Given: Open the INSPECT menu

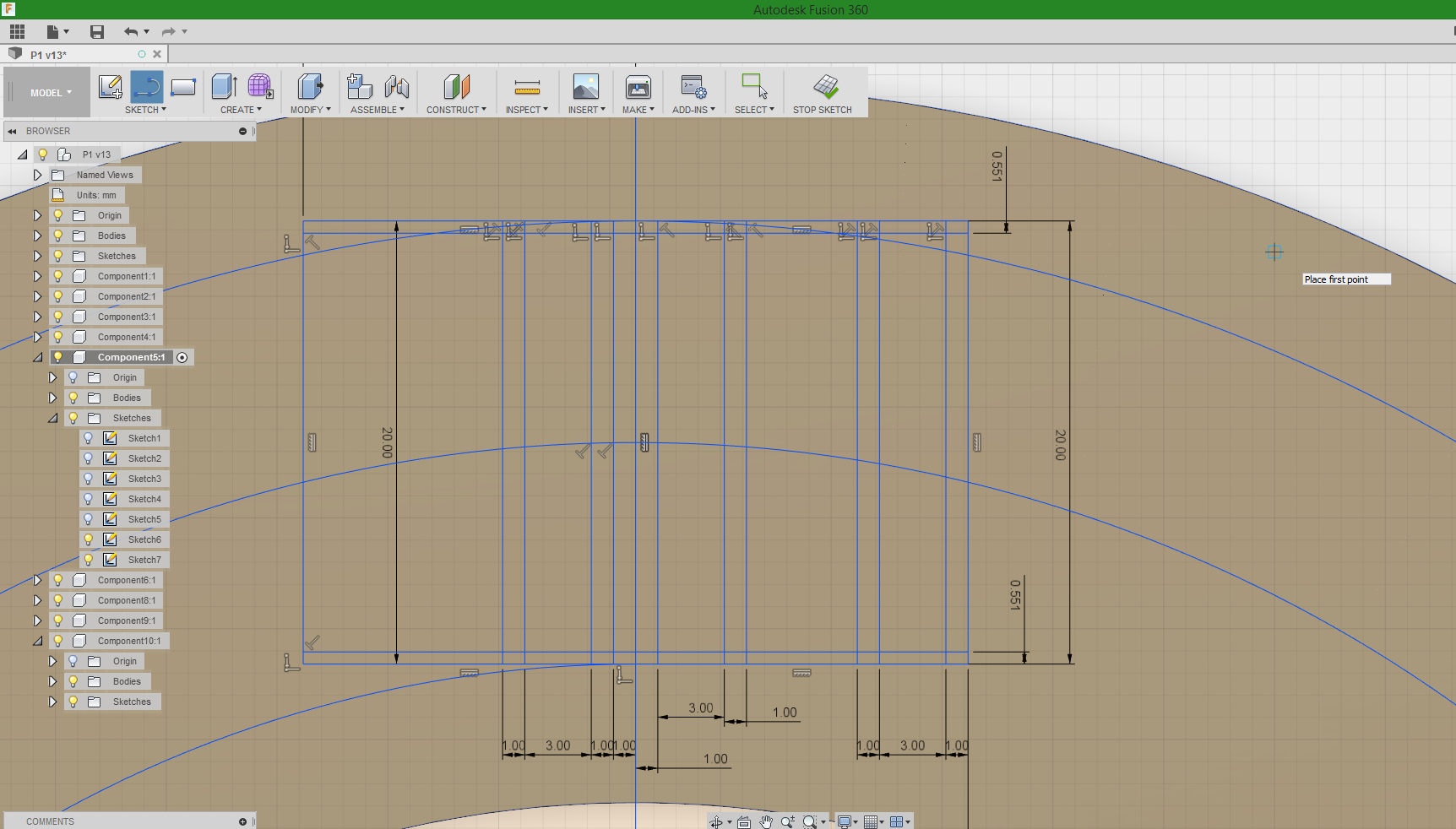Looking at the screenshot, I should (x=527, y=110).
